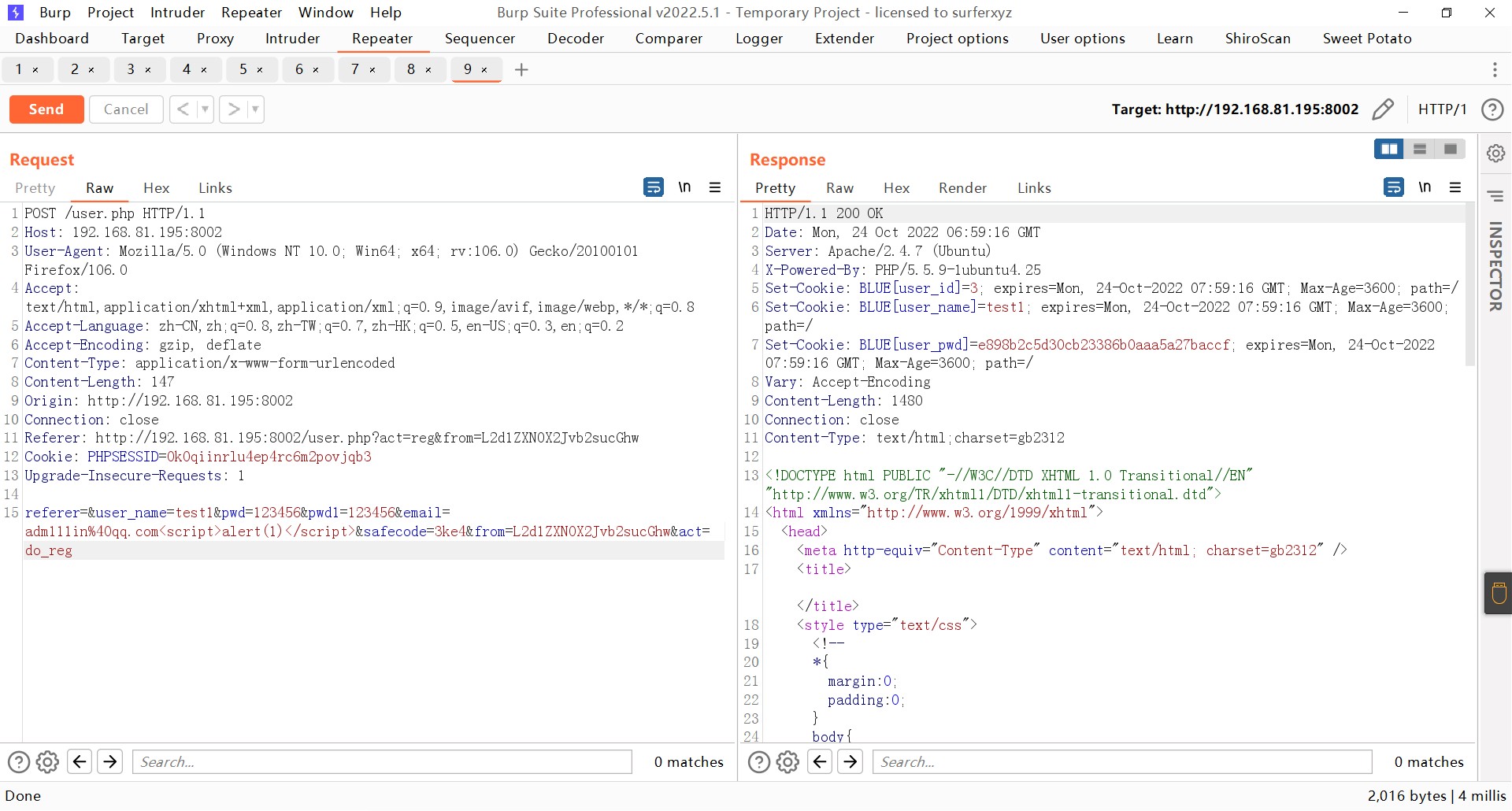The image size is (1512, 811).
Task: Go to previous Response search match
Action: [820, 761]
